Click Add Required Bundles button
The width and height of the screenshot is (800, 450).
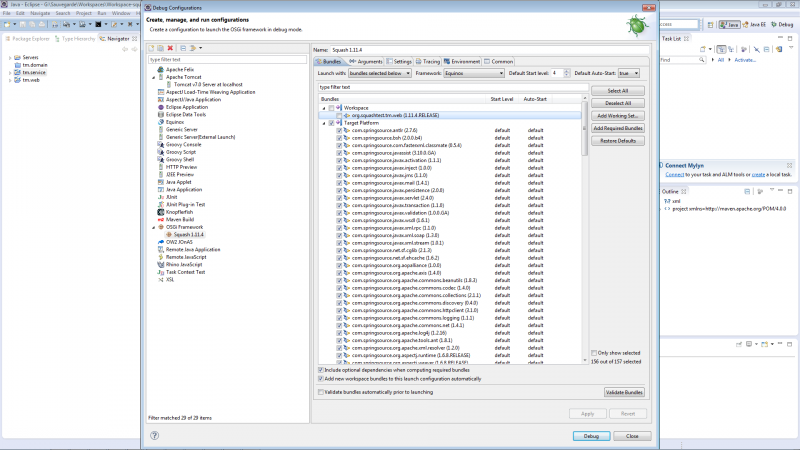pos(618,128)
